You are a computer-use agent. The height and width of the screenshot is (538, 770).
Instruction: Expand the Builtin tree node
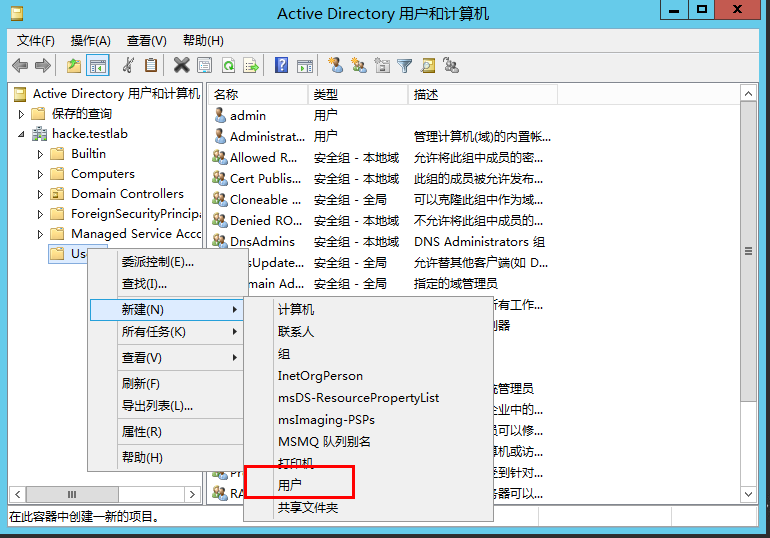(x=40, y=154)
